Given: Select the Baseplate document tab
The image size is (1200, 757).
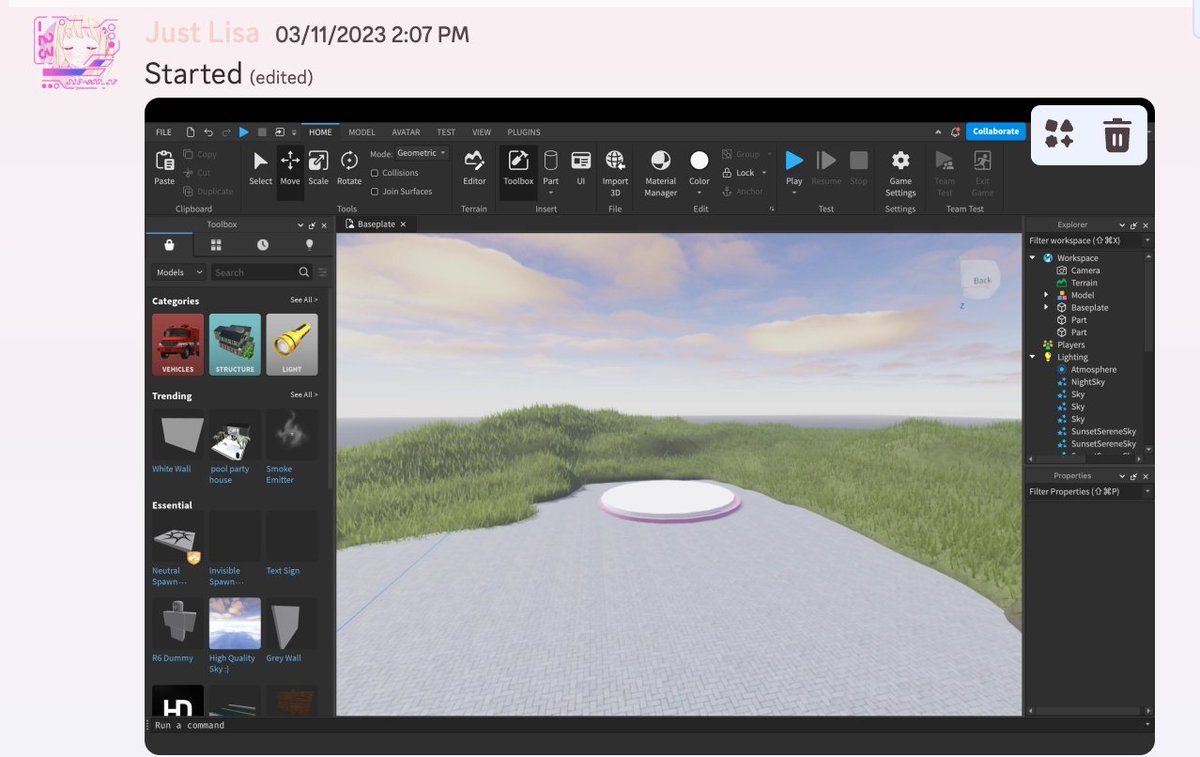Looking at the screenshot, I should tap(376, 225).
